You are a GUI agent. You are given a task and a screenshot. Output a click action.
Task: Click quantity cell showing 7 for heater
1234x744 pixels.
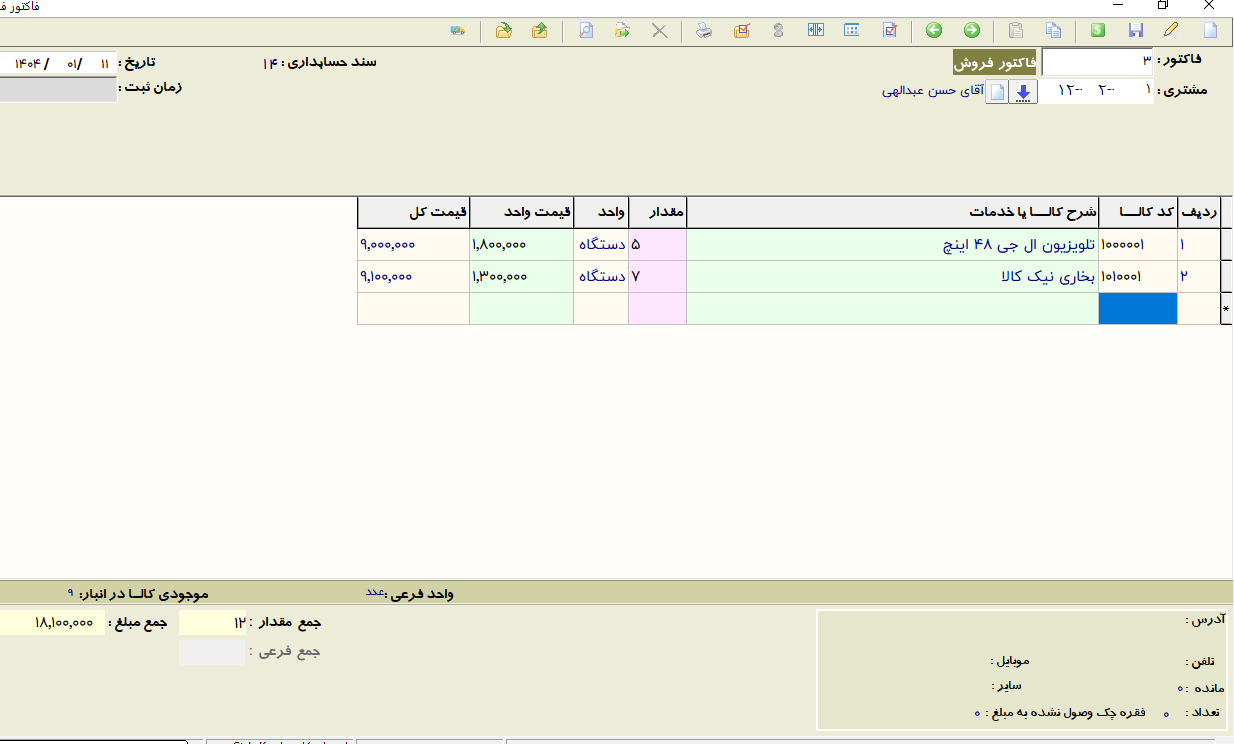click(x=656, y=277)
